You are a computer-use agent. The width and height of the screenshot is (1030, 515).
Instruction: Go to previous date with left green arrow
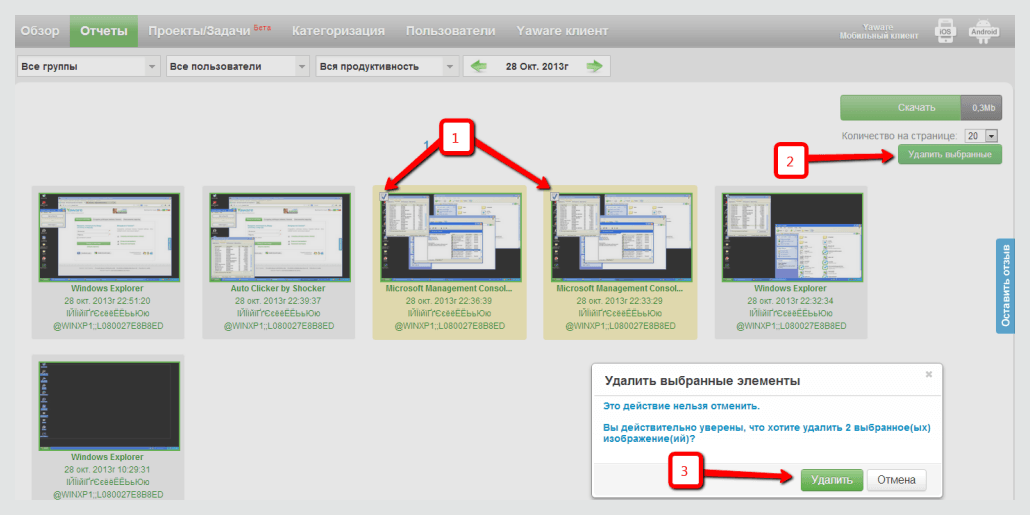click(x=479, y=66)
